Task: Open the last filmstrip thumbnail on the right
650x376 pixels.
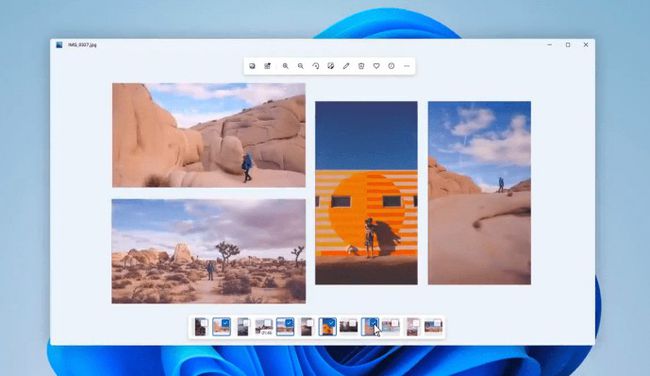Action: click(x=433, y=327)
